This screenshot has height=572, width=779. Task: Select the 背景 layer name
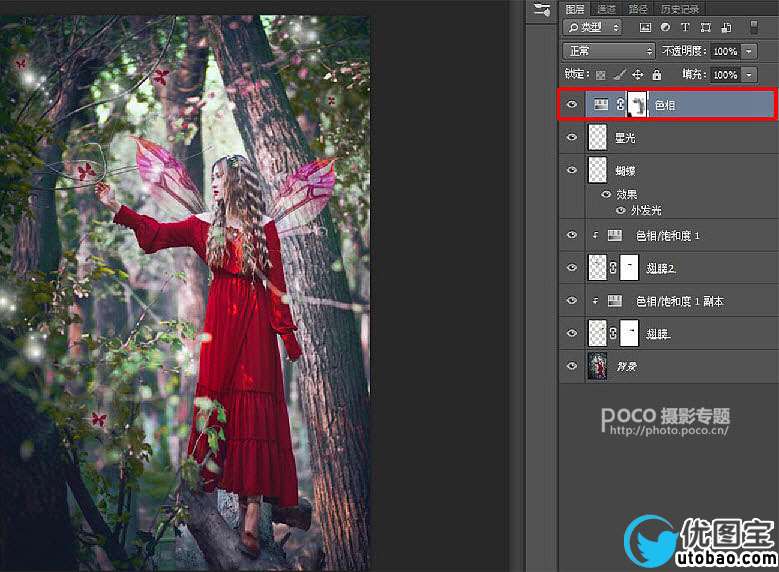pos(626,367)
